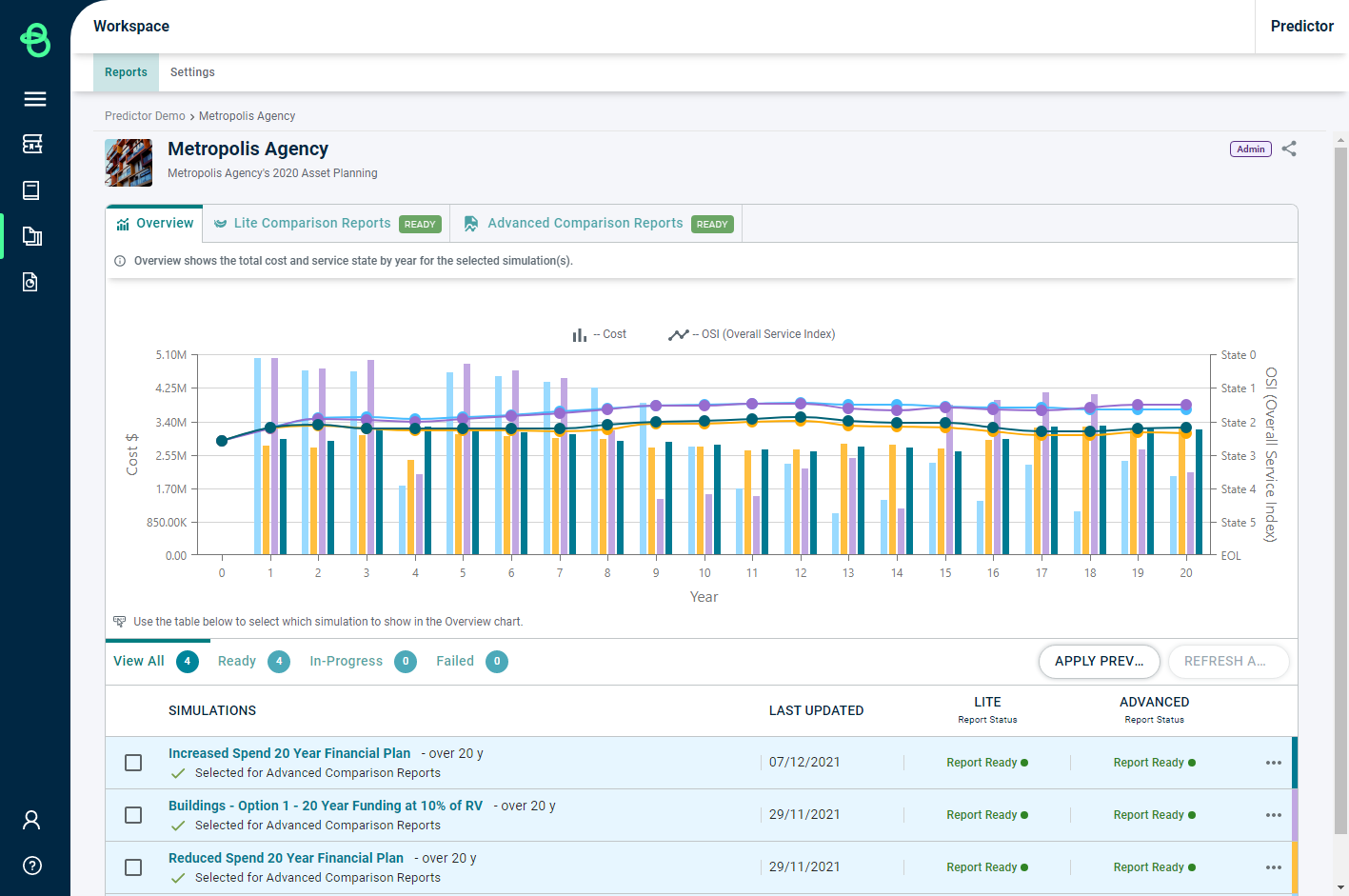This screenshot has width=1349, height=896.
Task: Open more options for Reduced Spend row
Action: (x=1273, y=867)
